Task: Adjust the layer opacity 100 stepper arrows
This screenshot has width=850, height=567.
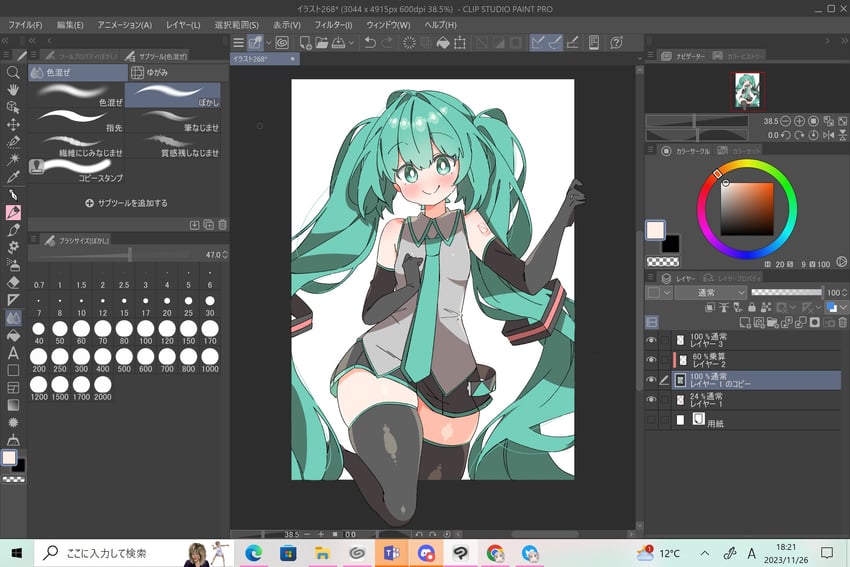Action: (x=845, y=293)
